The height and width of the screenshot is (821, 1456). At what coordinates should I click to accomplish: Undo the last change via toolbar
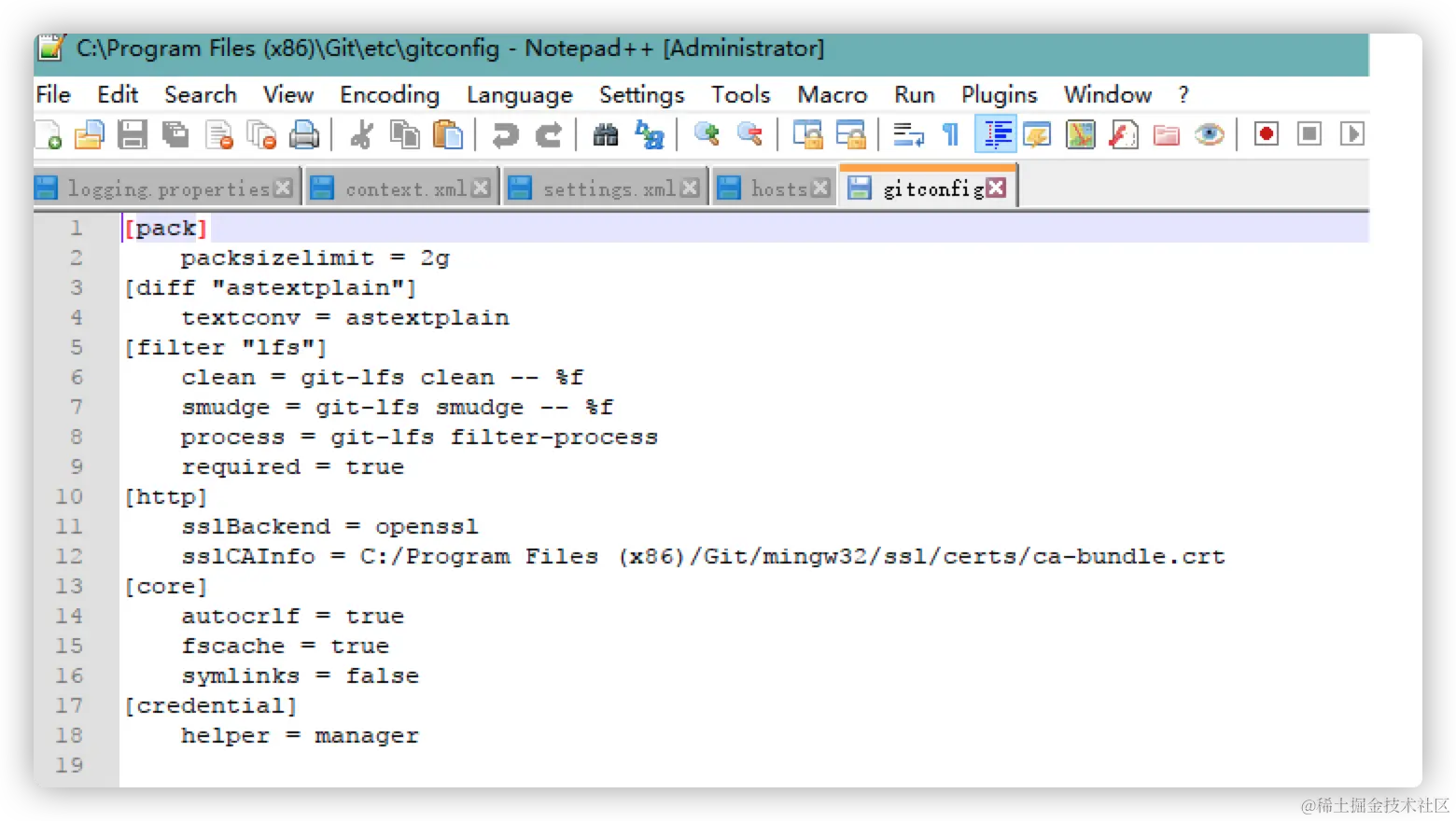click(x=505, y=135)
